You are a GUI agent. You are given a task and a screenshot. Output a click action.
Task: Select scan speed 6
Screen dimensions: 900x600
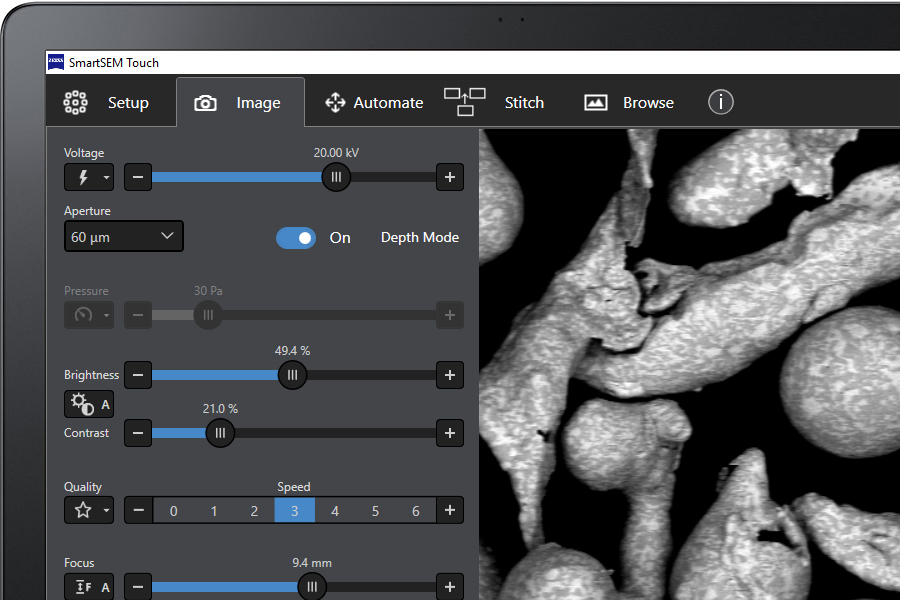416,510
